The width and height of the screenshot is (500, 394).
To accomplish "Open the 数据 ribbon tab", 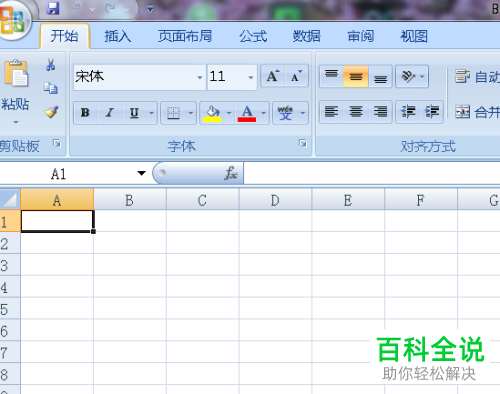I will pos(306,36).
